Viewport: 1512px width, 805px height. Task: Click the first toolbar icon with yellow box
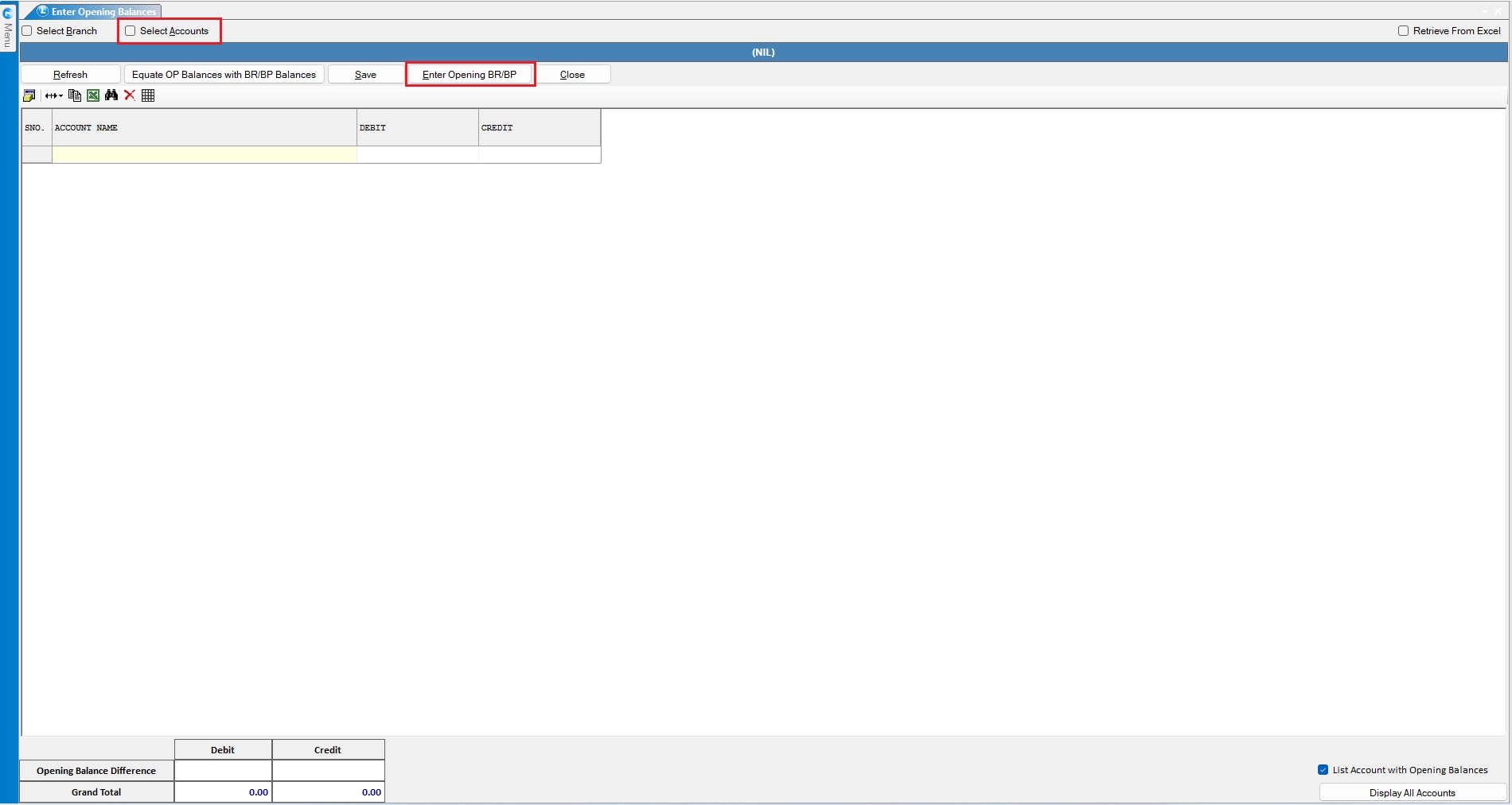coord(29,95)
